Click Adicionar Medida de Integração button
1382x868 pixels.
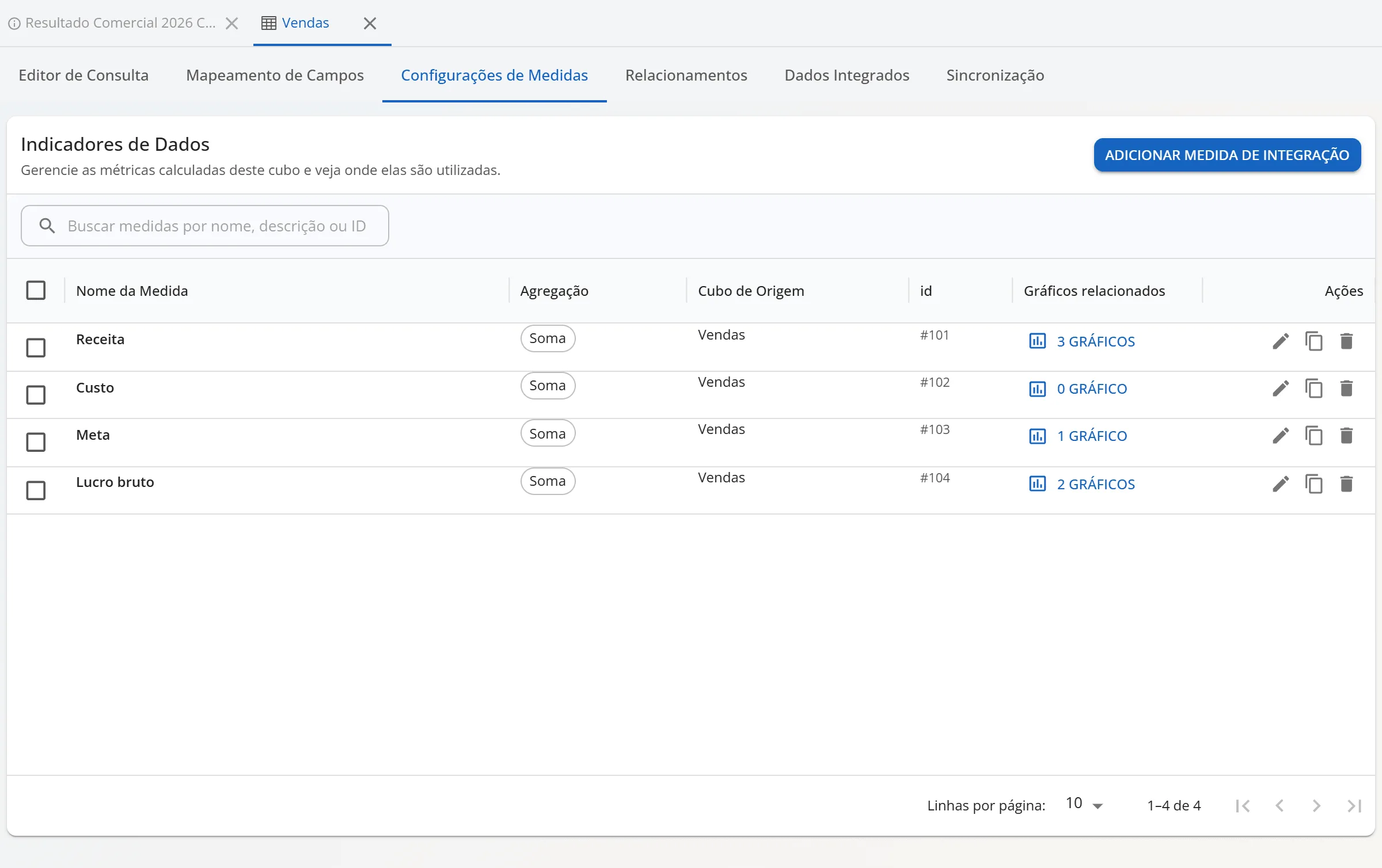(x=1227, y=155)
